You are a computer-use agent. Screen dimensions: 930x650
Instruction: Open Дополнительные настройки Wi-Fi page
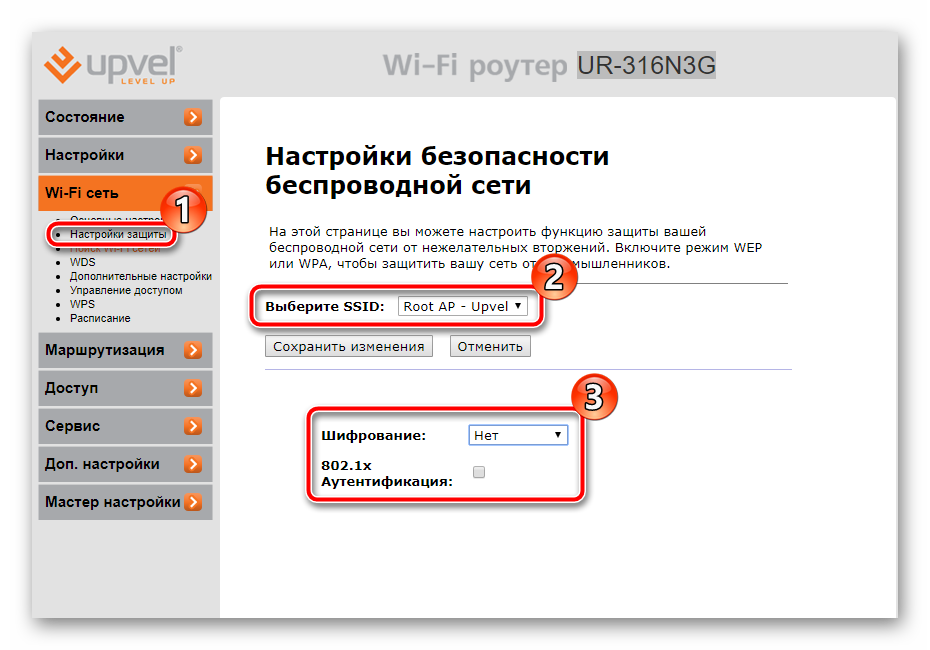point(141,276)
